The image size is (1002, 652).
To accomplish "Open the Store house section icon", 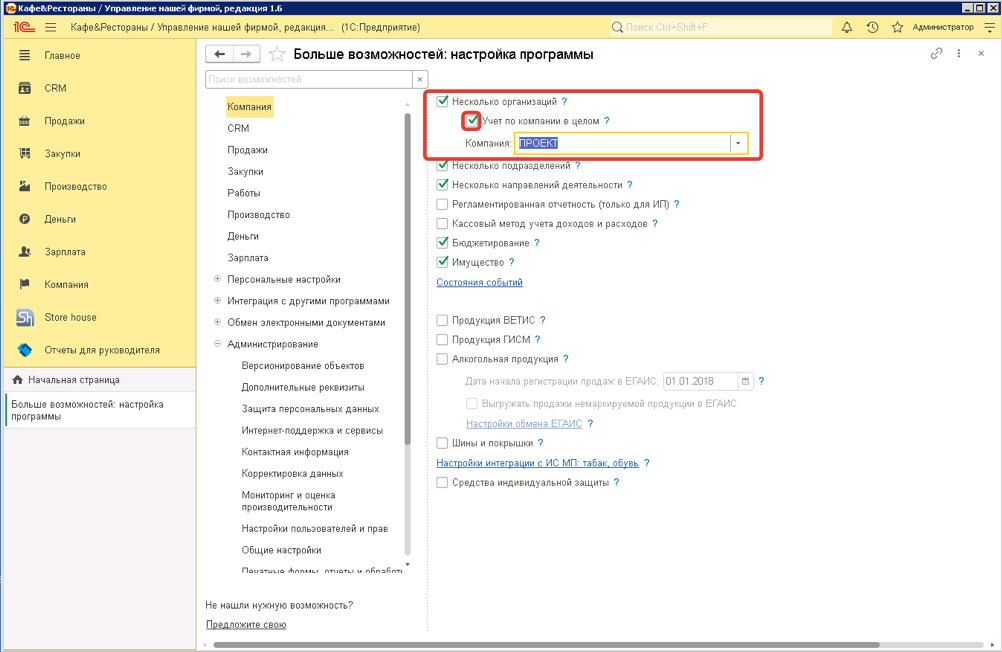I will pos(25,318).
